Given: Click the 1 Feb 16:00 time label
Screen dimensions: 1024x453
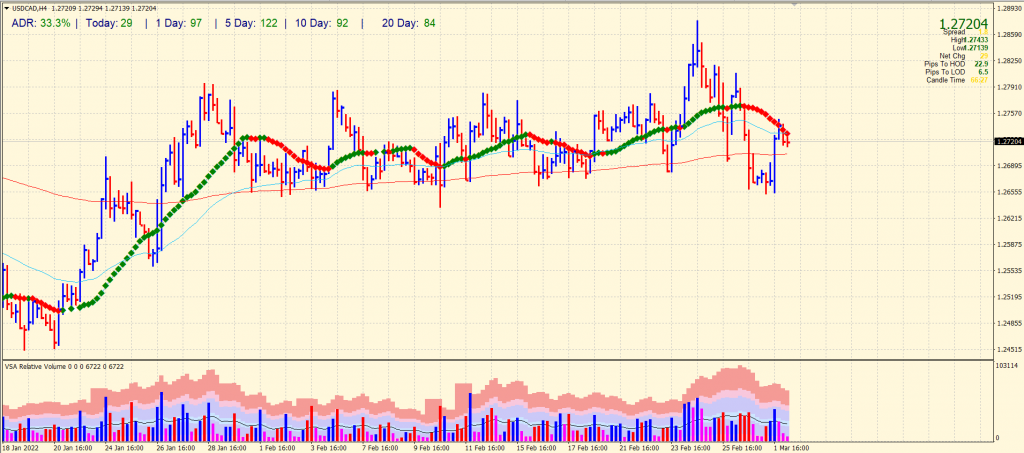Looking at the screenshot, I should click(279, 448).
